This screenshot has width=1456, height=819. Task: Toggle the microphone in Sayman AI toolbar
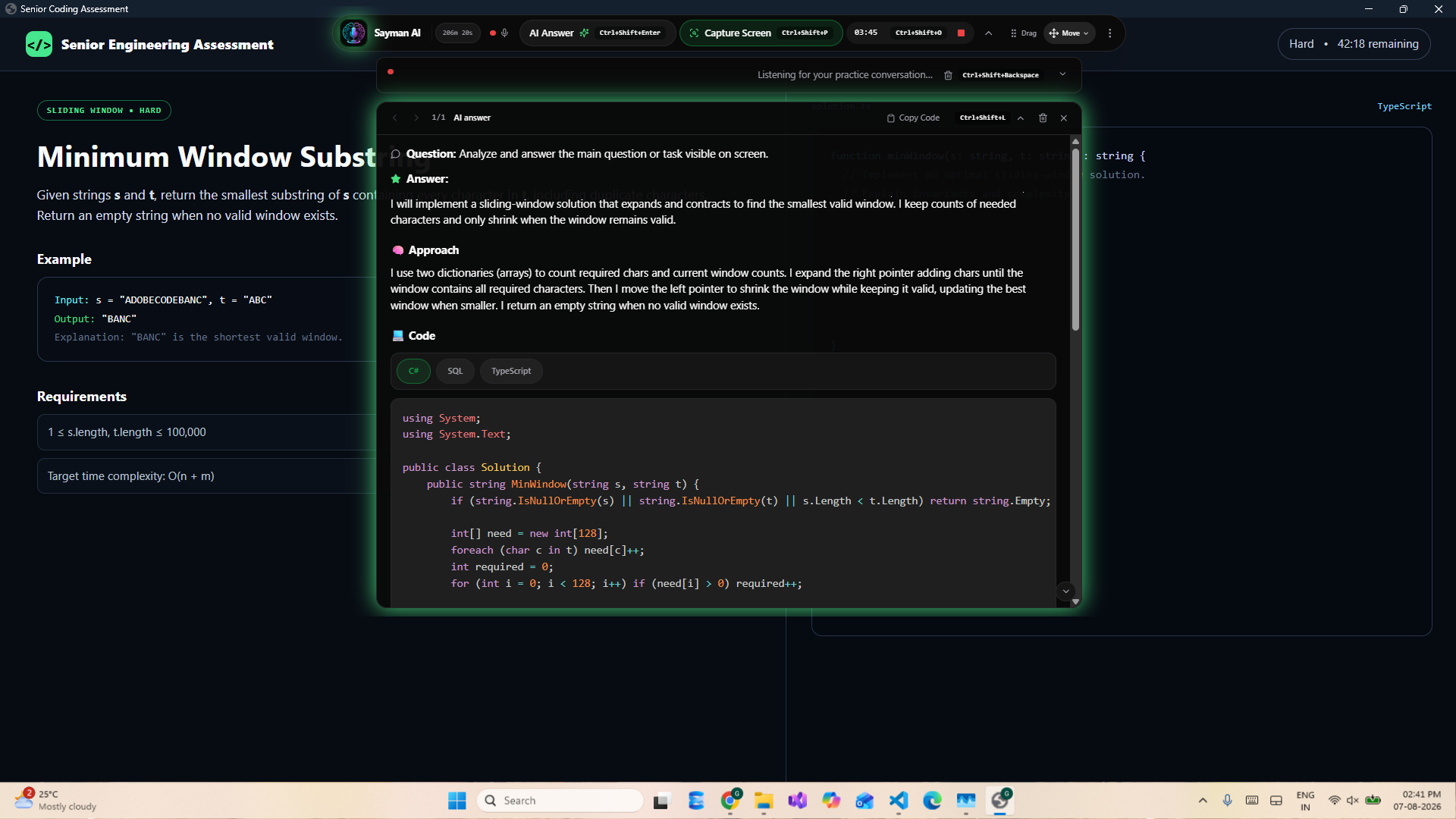505,33
